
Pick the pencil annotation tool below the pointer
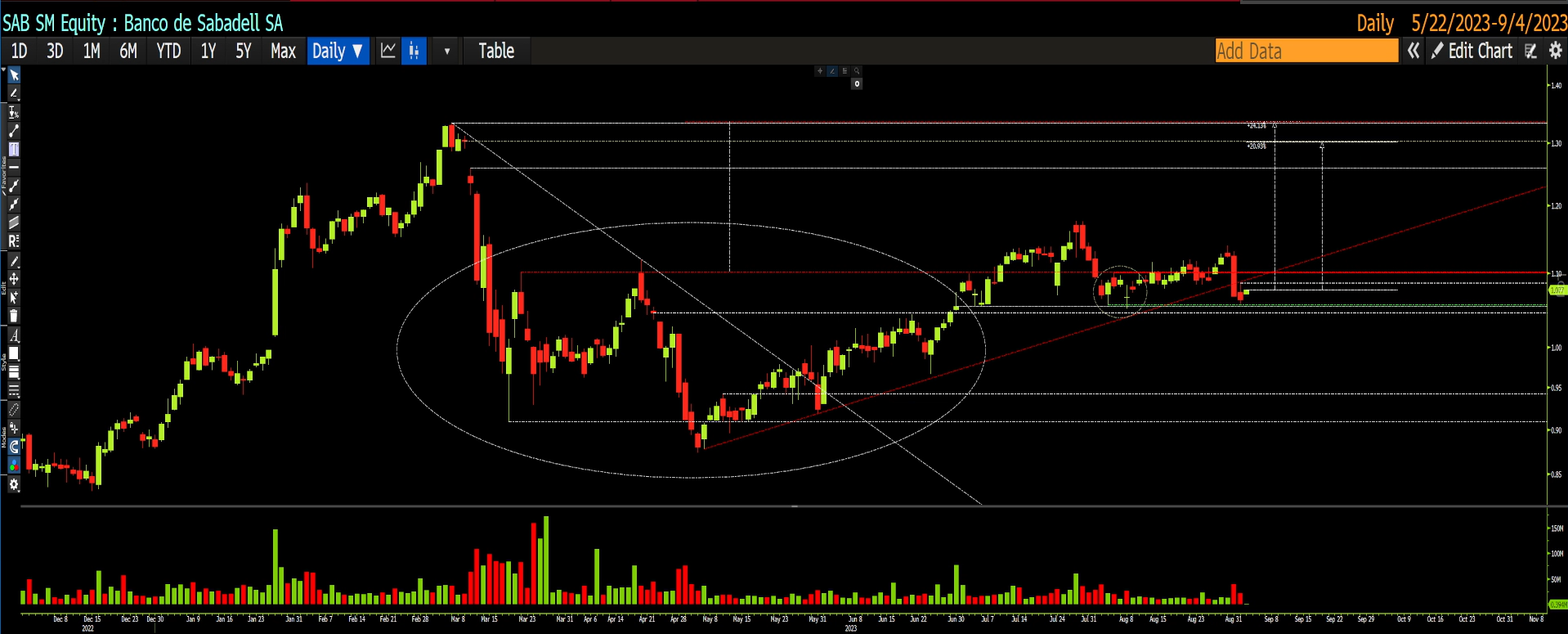tap(14, 93)
